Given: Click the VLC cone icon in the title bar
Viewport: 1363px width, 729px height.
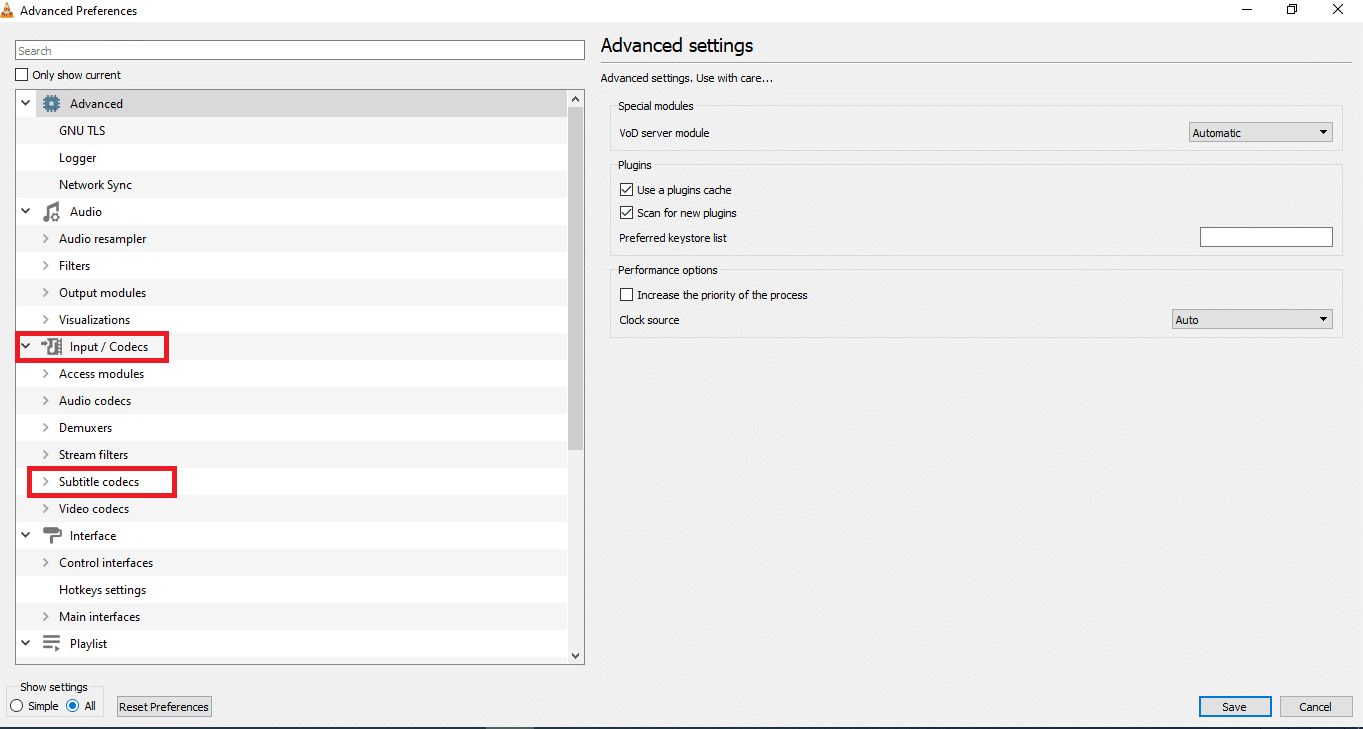Looking at the screenshot, I should click(8, 10).
